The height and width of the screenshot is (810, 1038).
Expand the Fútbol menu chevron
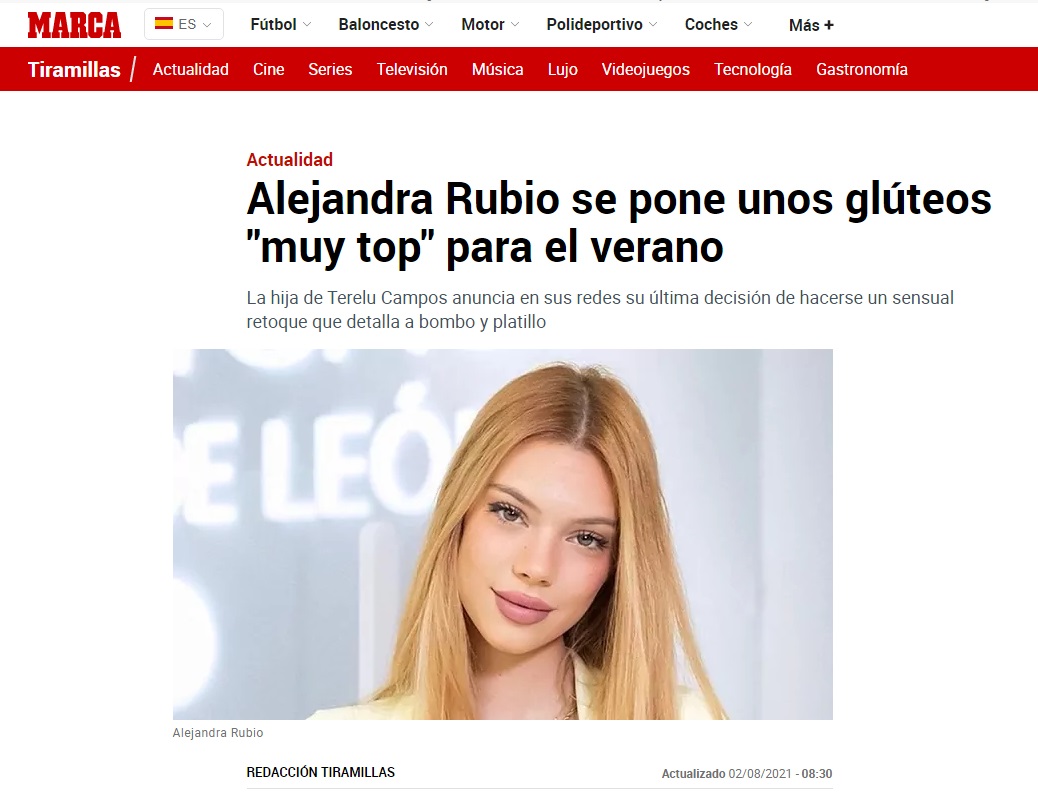(307, 24)
